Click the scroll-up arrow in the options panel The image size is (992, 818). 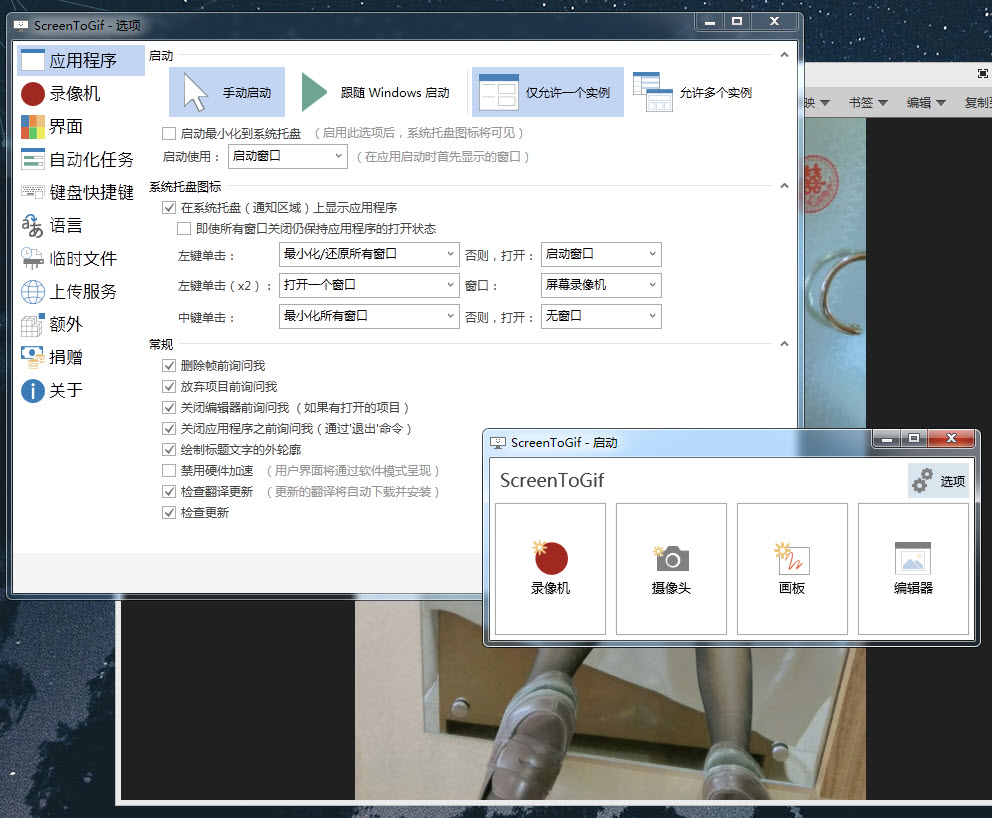coord(784,54)
